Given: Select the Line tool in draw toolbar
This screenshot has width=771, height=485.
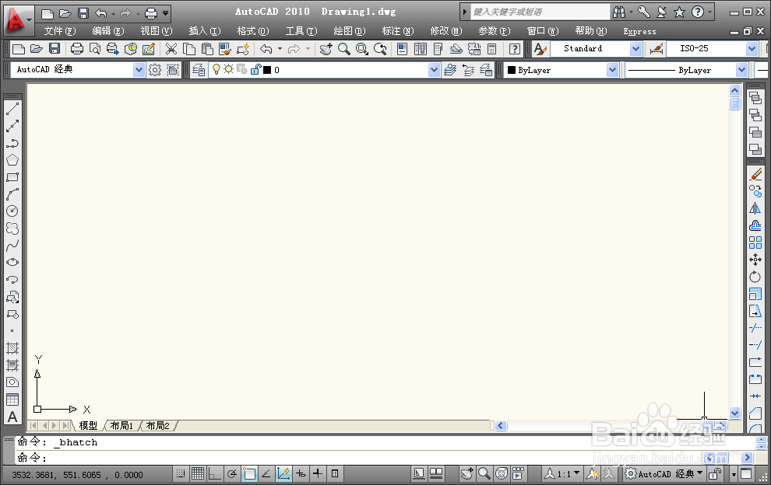Looking at the screenshot, I should click(12, 109).
